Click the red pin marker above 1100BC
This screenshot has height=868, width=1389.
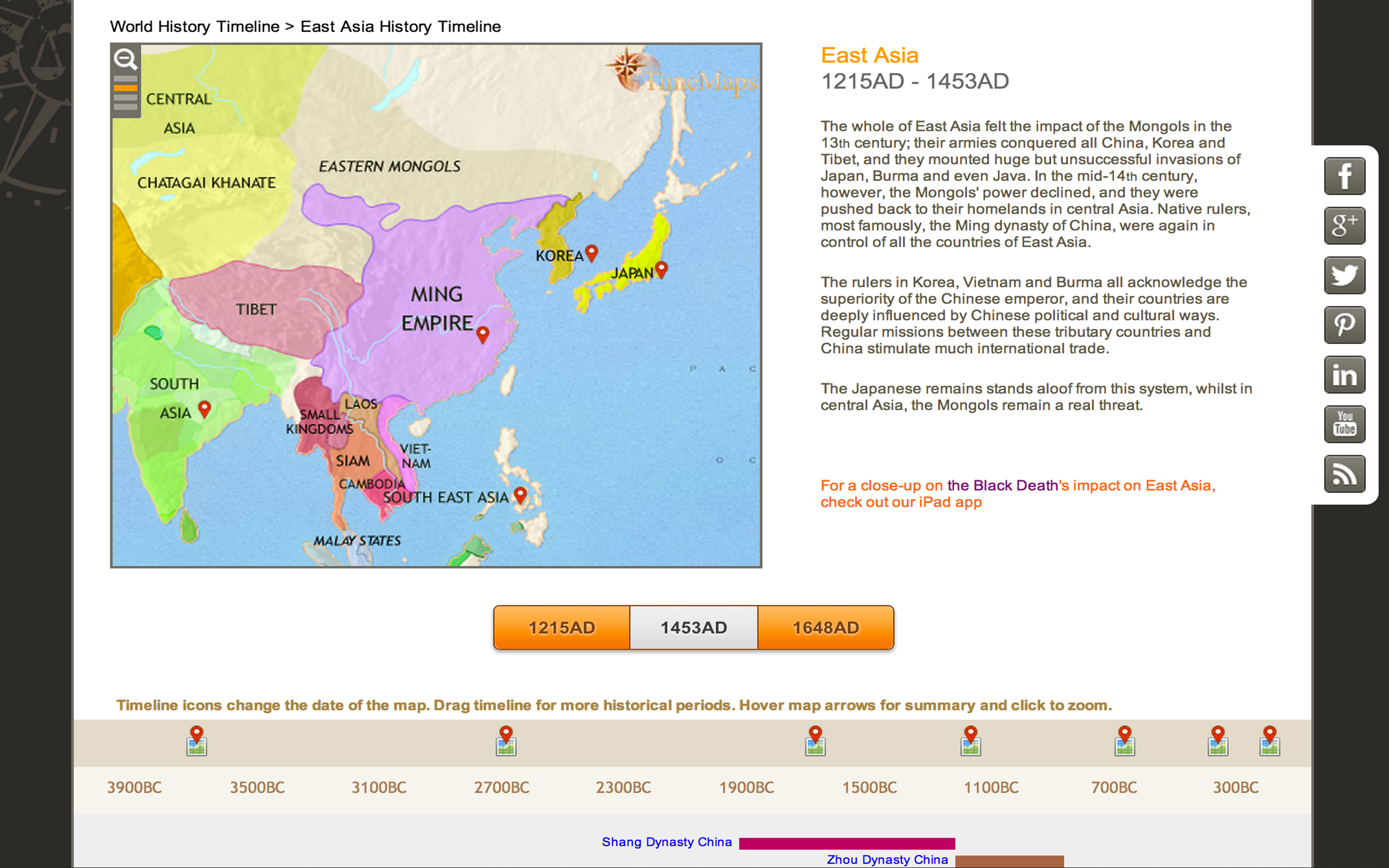tap(971, 731)
